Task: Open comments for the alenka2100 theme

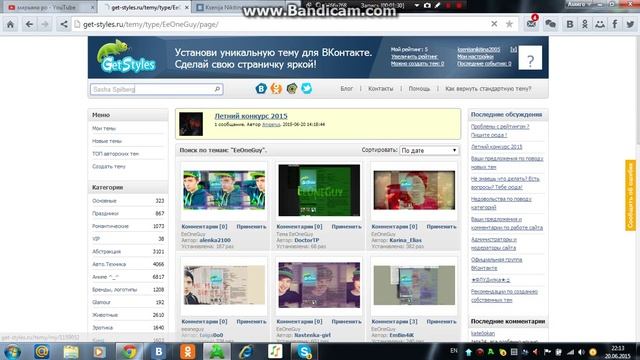Action: coord(204,227)
